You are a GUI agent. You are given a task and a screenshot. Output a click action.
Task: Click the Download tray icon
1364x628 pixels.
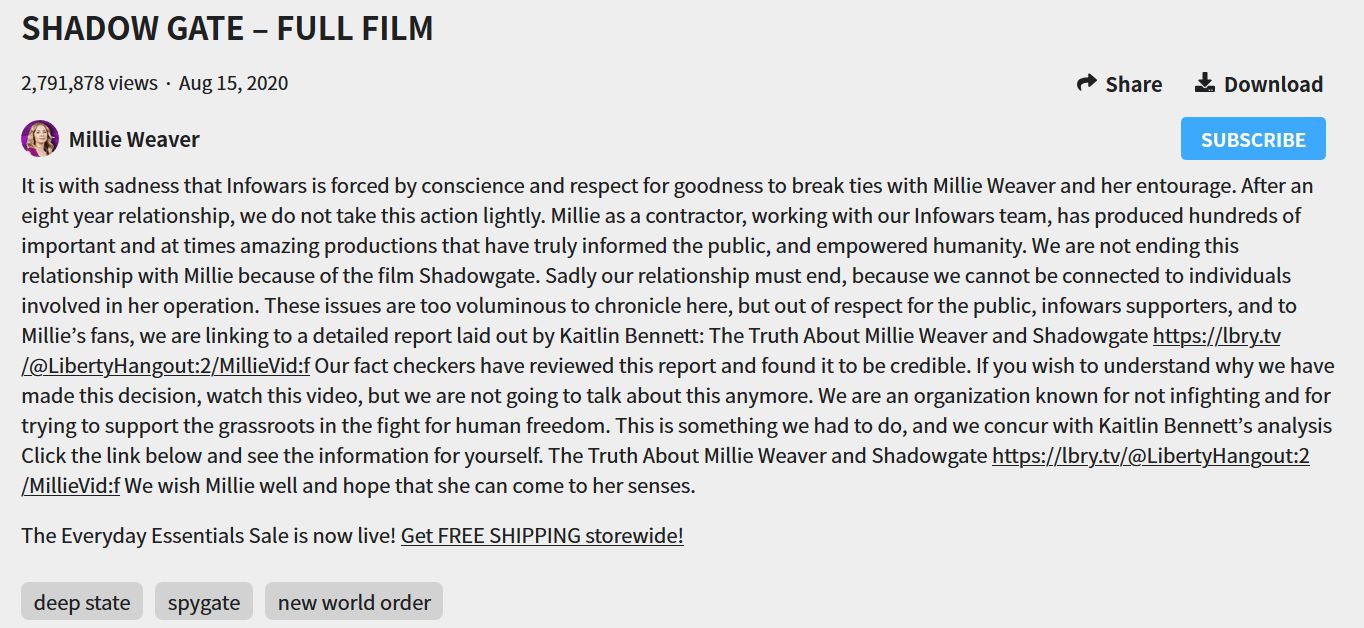[1205, 83]
